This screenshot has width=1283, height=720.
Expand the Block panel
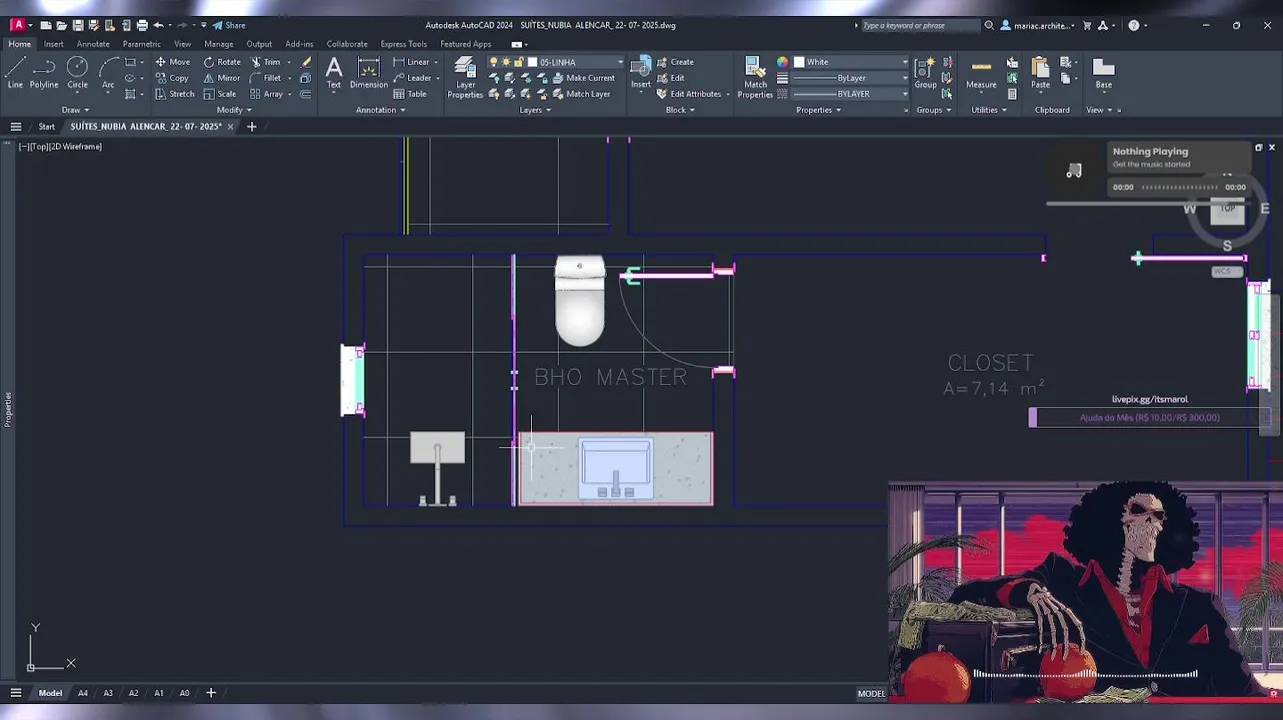tap(680, 110)
